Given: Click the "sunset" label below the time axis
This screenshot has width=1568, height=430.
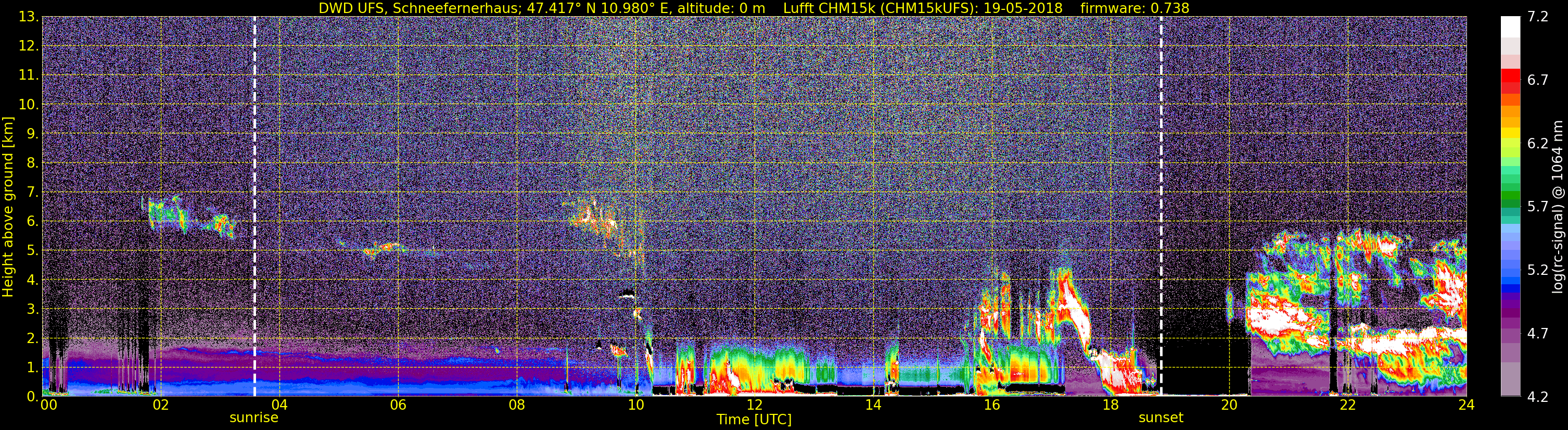Looking at the screenshot, I should pyautogui.click(x=1161, y=418).
